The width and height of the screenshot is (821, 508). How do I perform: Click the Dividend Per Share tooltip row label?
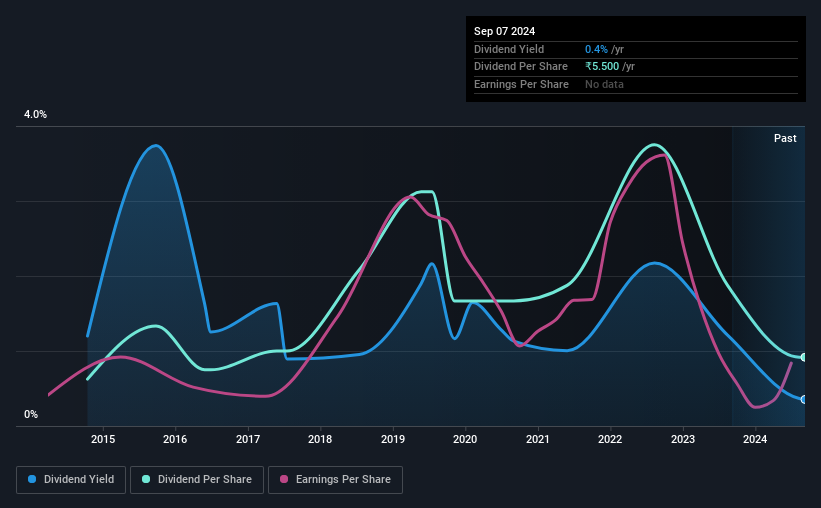click(x=520, y=67)
